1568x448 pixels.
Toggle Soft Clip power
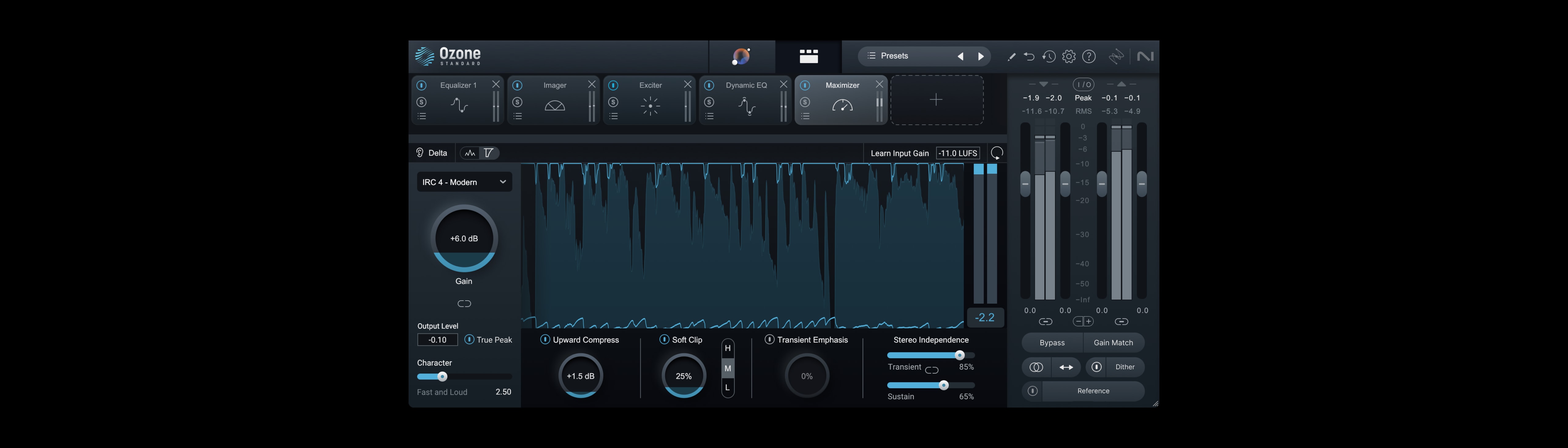[x=664, y=340]
